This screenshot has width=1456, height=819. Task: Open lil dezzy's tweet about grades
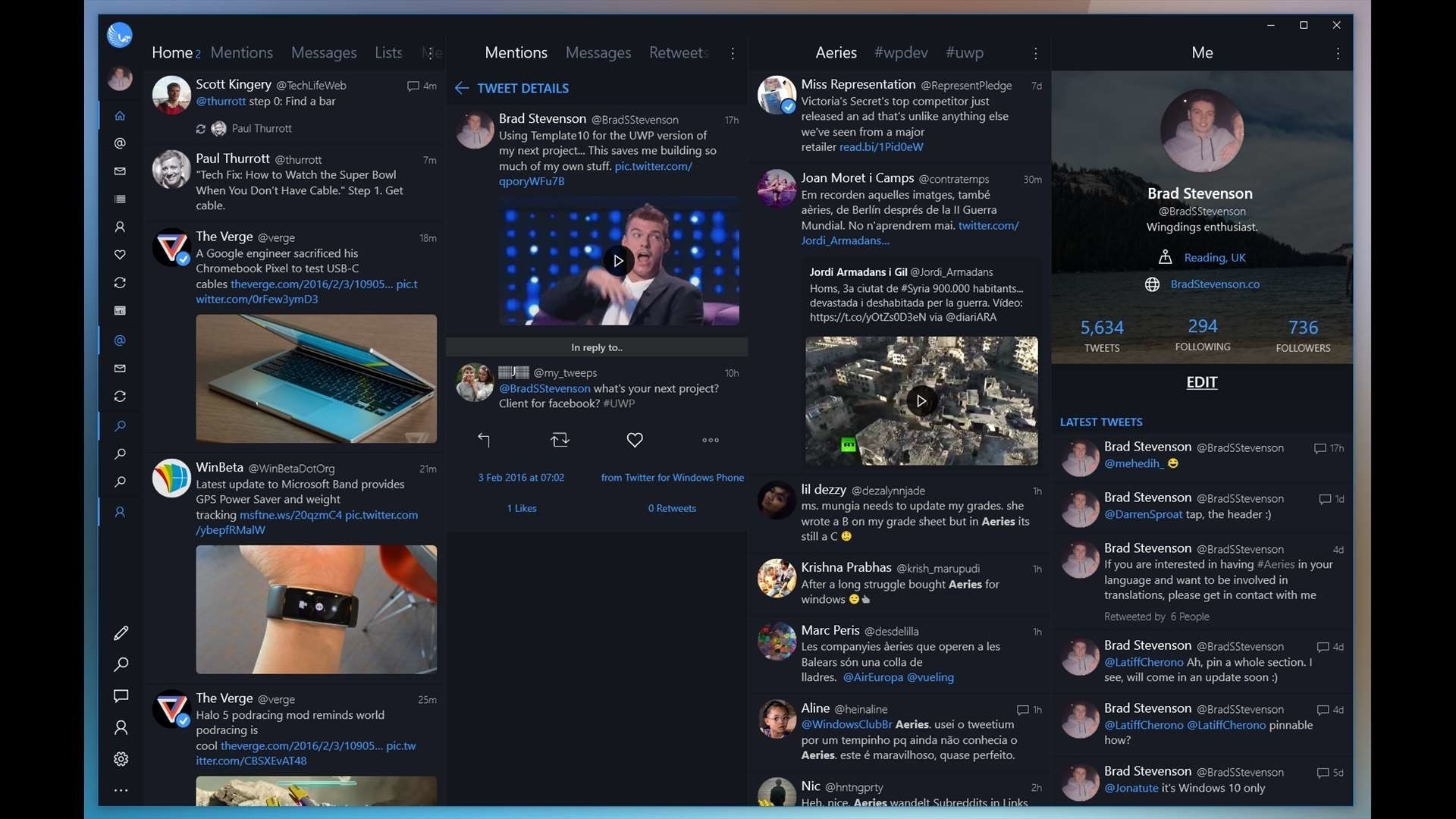(x=899, y=513)
